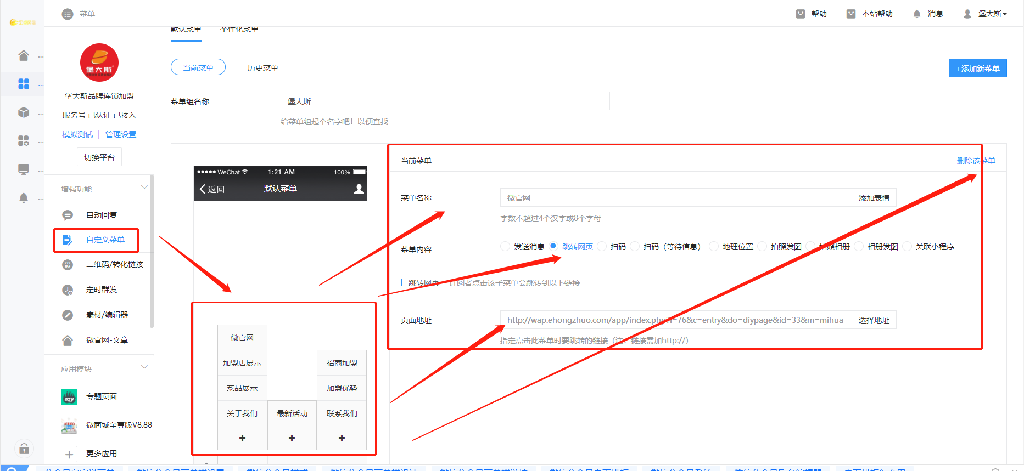Click the help icon in top bar

point(800,14)
